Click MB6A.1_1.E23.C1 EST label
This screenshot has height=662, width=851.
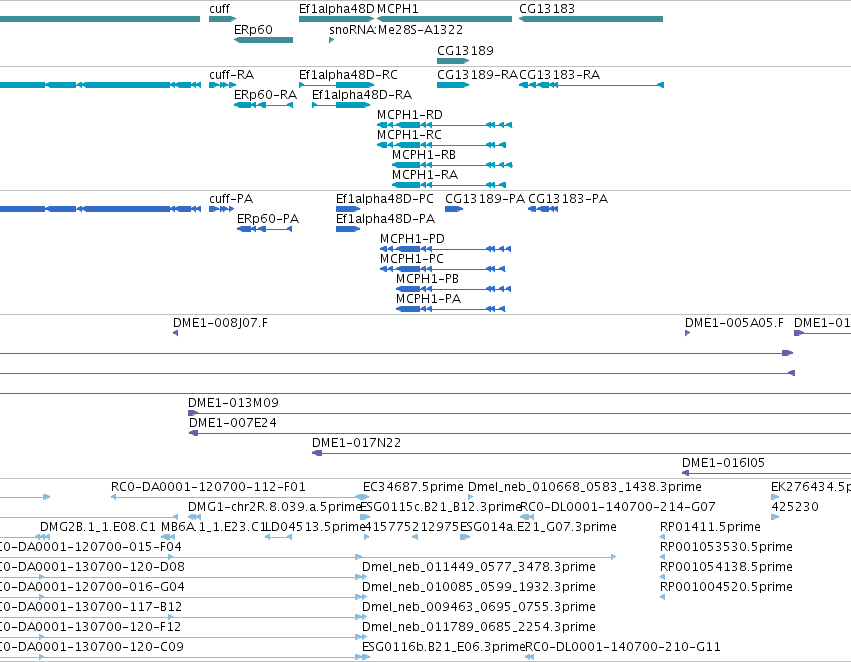tap(213, 527)
